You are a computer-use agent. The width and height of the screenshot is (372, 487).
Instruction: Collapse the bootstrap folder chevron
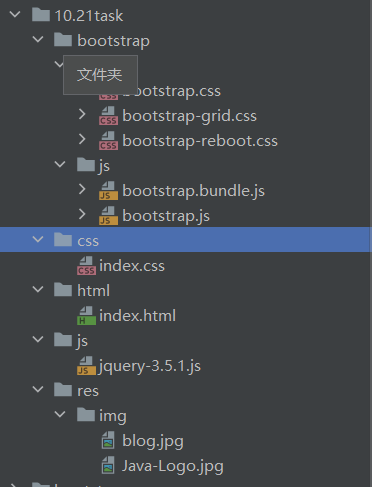click(x=38, y=40)
